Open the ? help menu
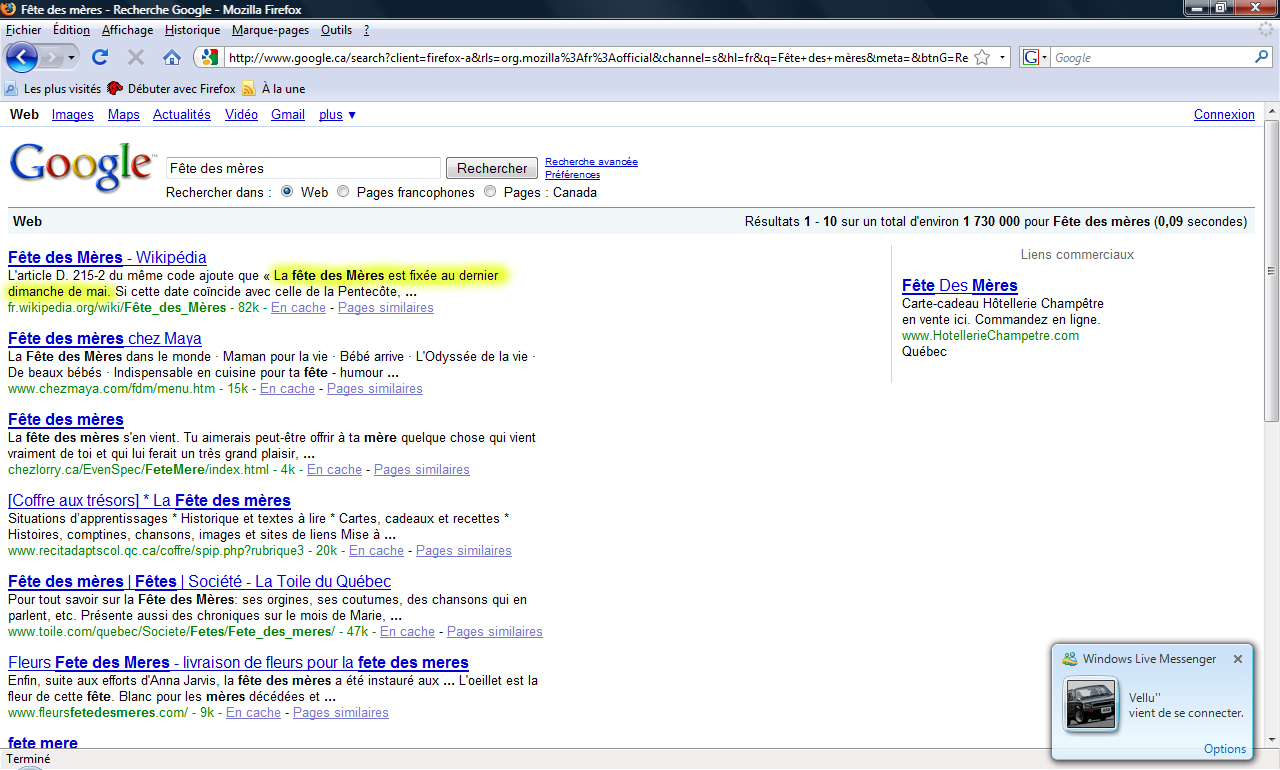The height and width of the screenshot is (770, 1280). (x=366, y=30)
